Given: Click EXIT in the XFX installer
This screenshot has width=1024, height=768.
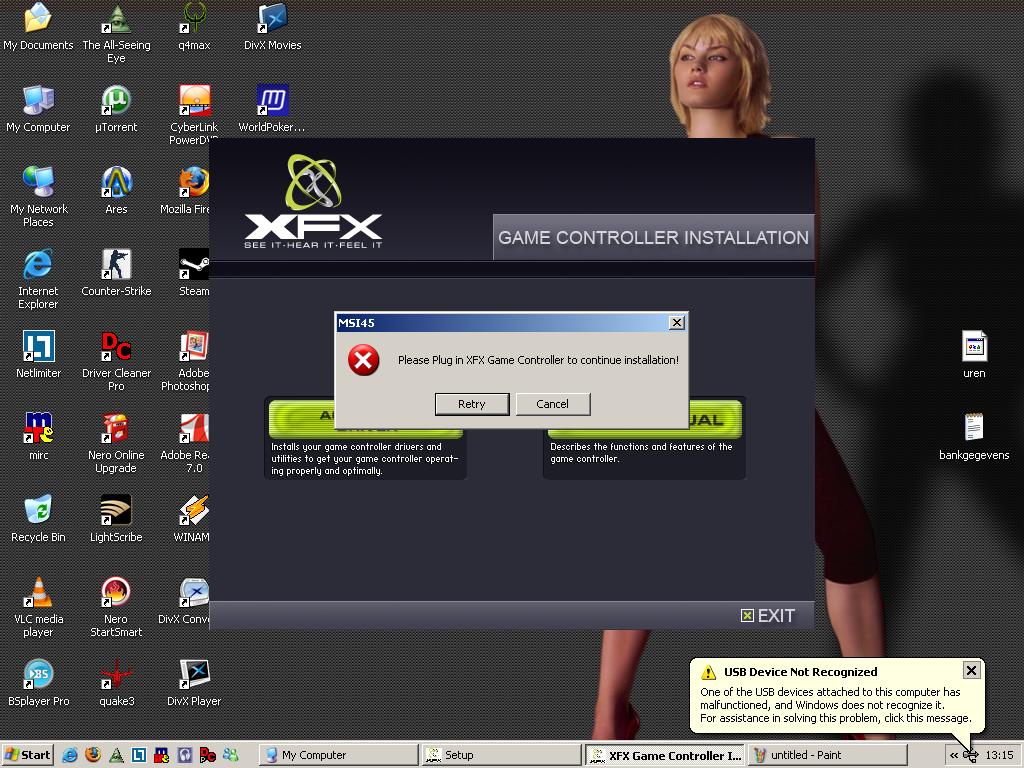Looking at the screenshot, I should pos(768,616).
